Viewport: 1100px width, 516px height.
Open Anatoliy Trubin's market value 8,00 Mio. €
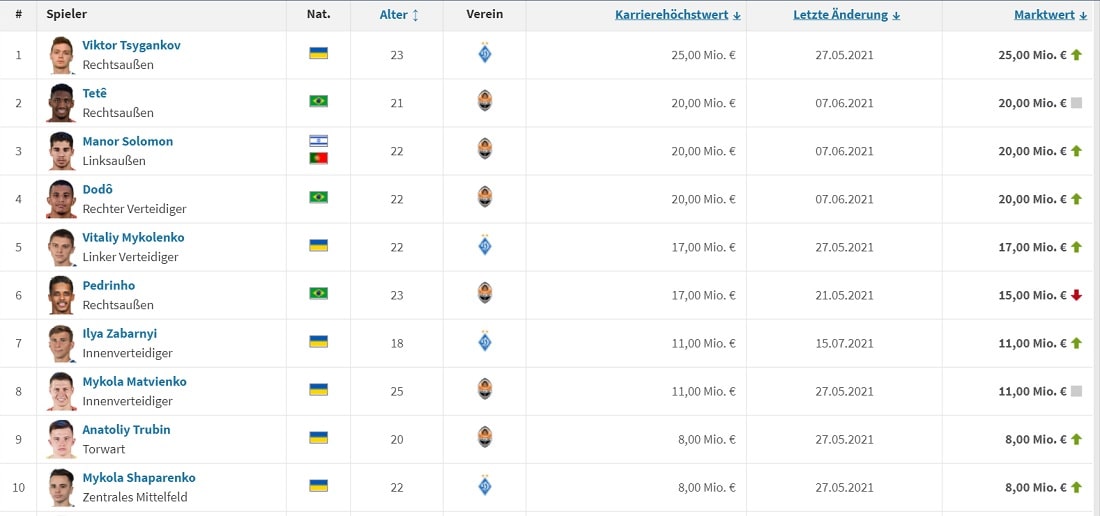click(1032, 439)
